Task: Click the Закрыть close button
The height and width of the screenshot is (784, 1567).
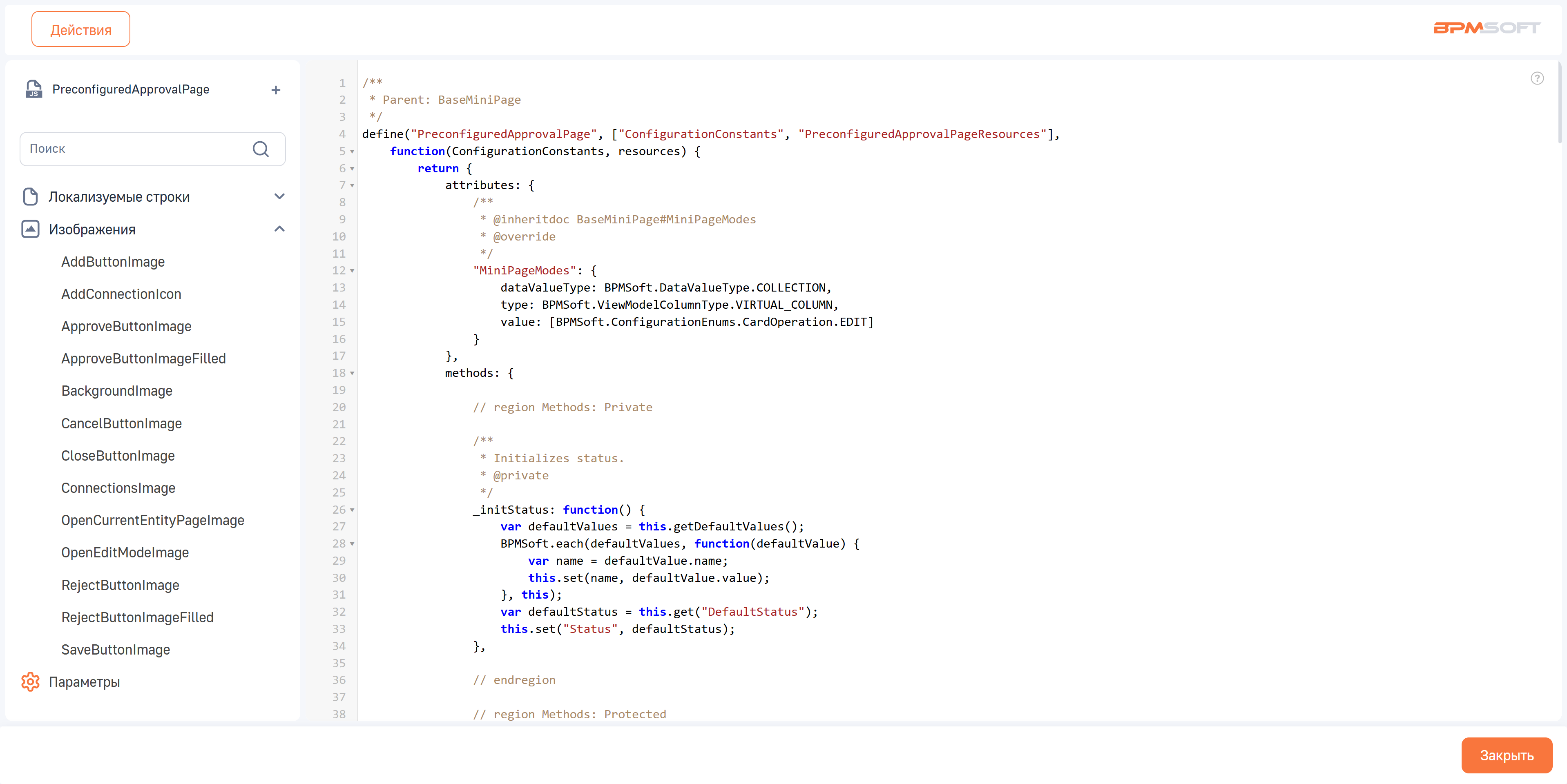Action: 1506,755
